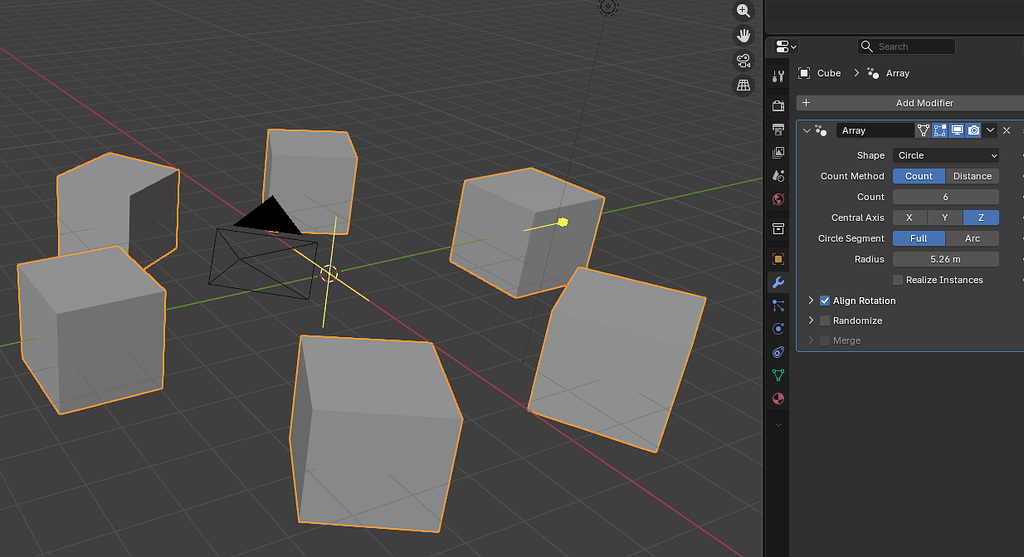Open the Collection properties tab
The width and height of the screenshot is (1024, 557).
pyautogui.click(x=778, y=229)
